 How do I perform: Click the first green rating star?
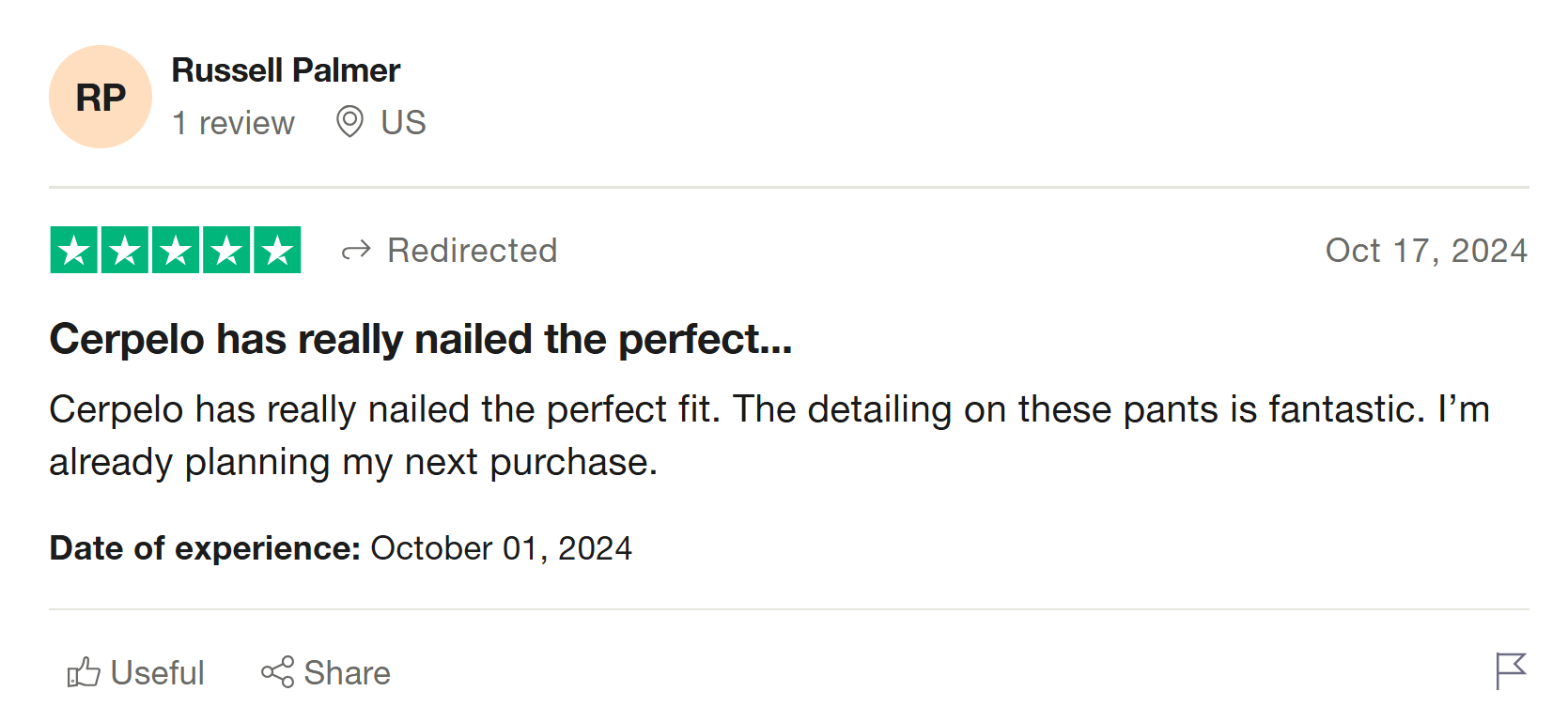[x=74, y=251]
